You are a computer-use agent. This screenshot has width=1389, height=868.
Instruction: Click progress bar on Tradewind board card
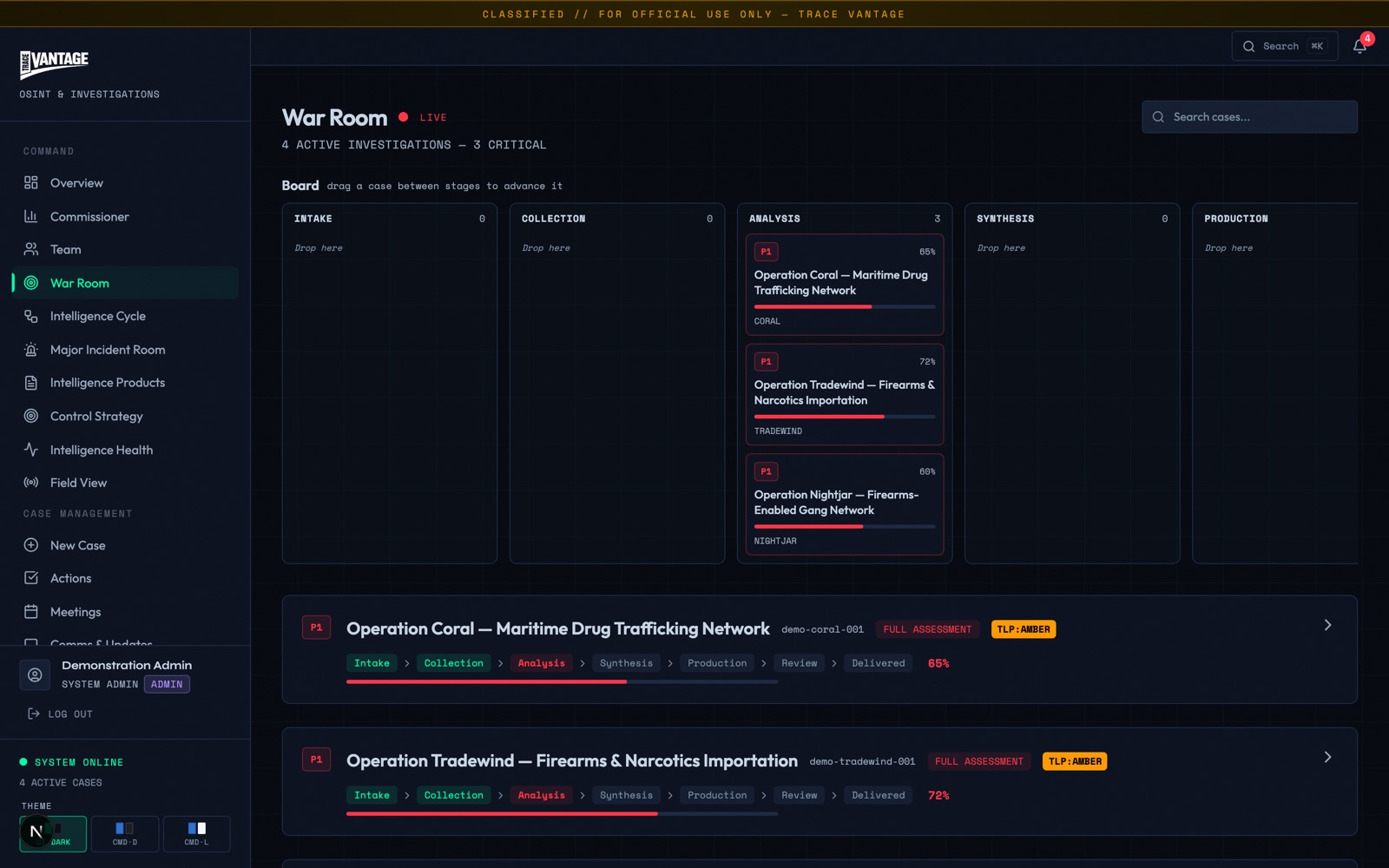(845, 417)
